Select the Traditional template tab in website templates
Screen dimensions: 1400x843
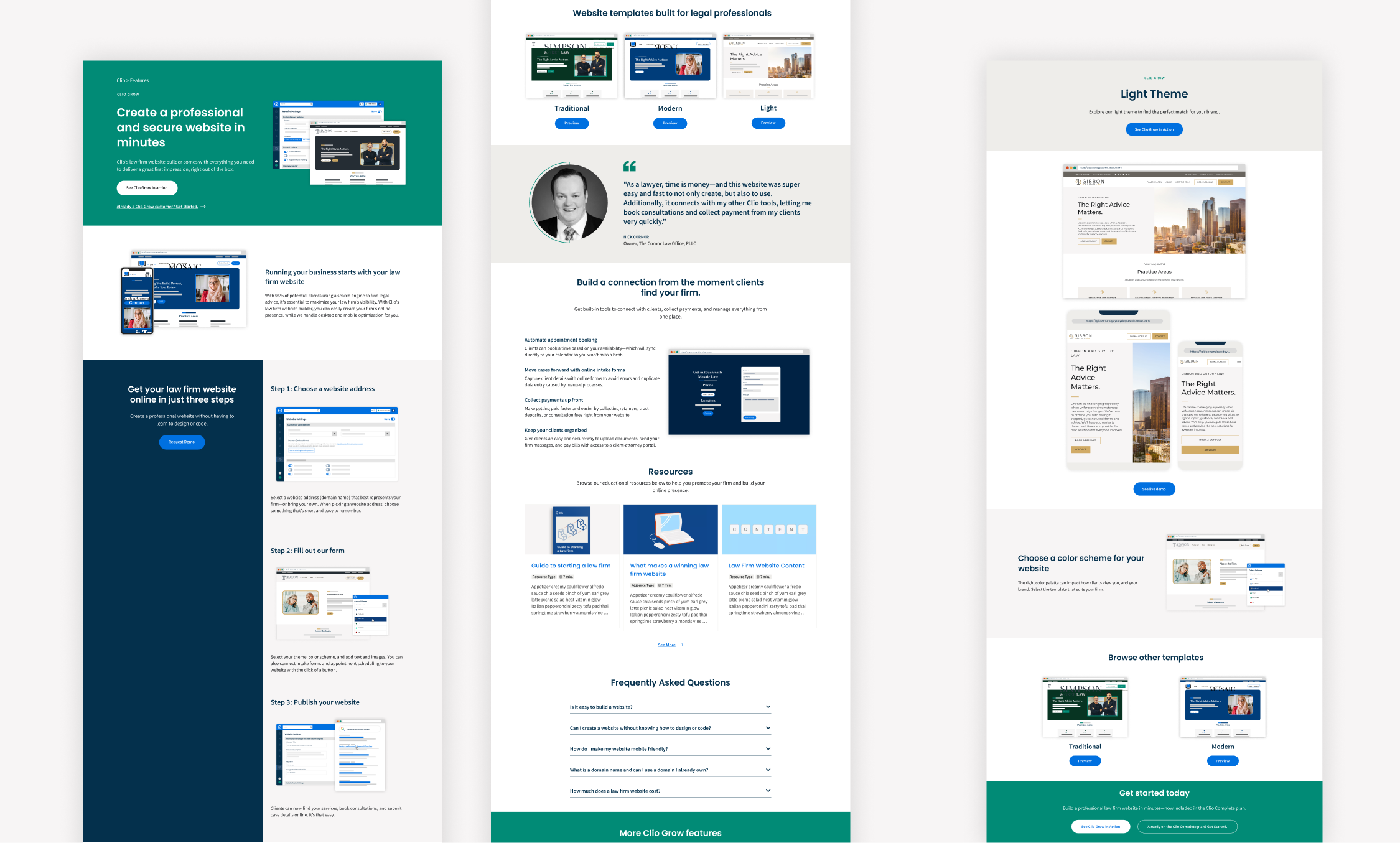572,107
